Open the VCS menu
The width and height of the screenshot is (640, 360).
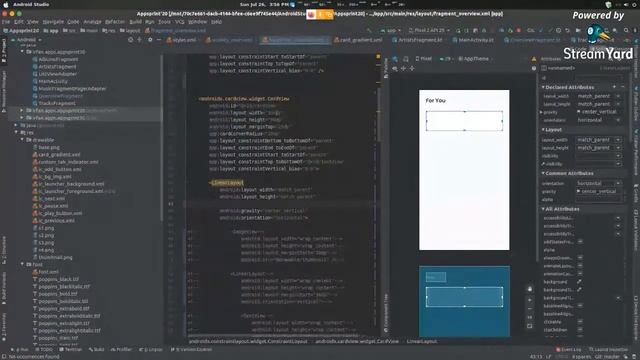click(180, 22)
